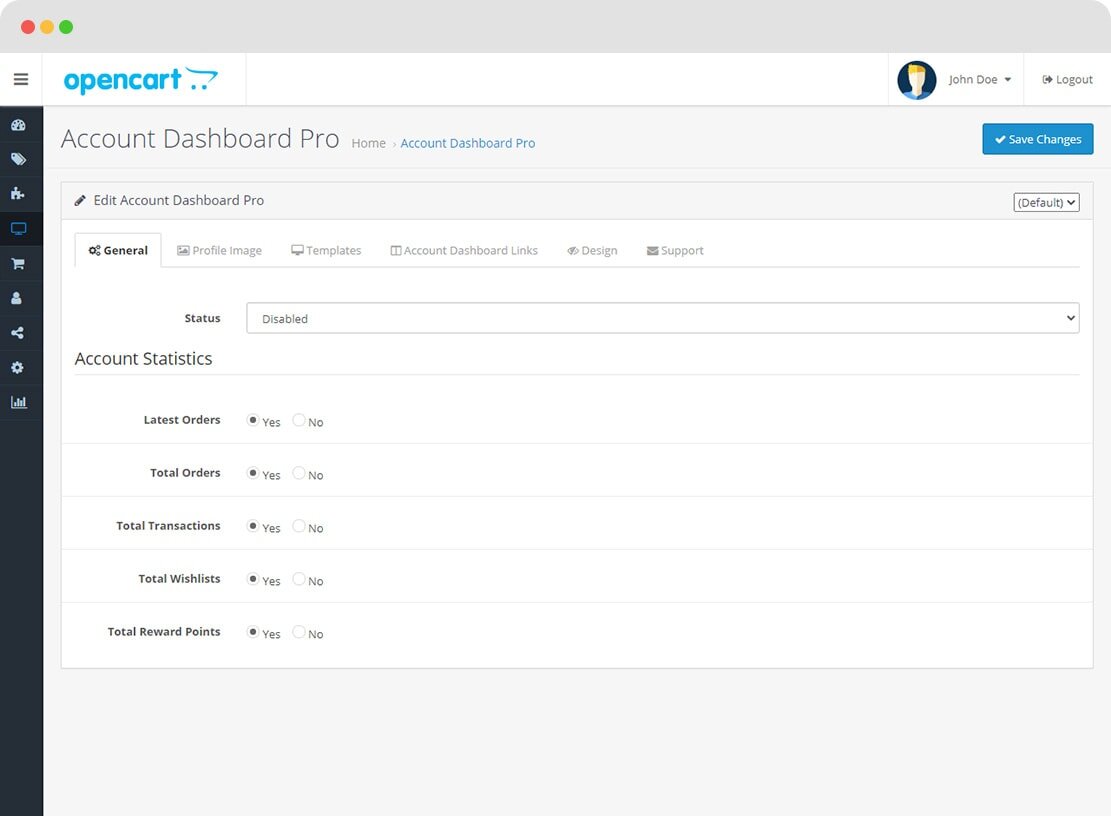The width and height of the screenshot is (1111, 816).
Task: Open the Customers user icon in sidebar
Action: (18, 298)
